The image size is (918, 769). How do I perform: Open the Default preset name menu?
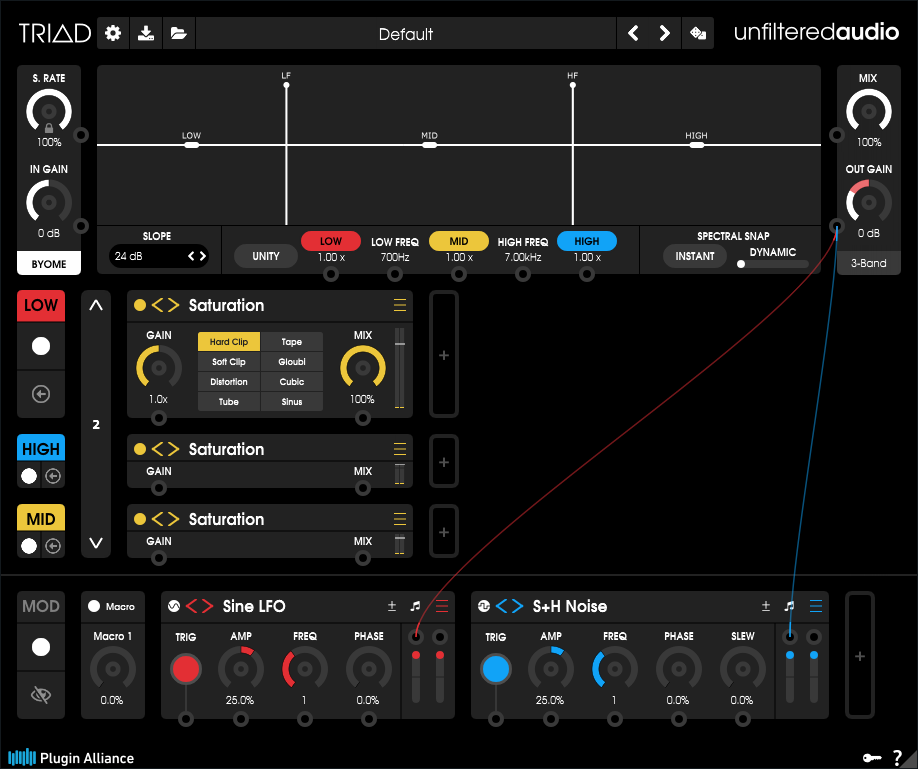tap(405, 34)
